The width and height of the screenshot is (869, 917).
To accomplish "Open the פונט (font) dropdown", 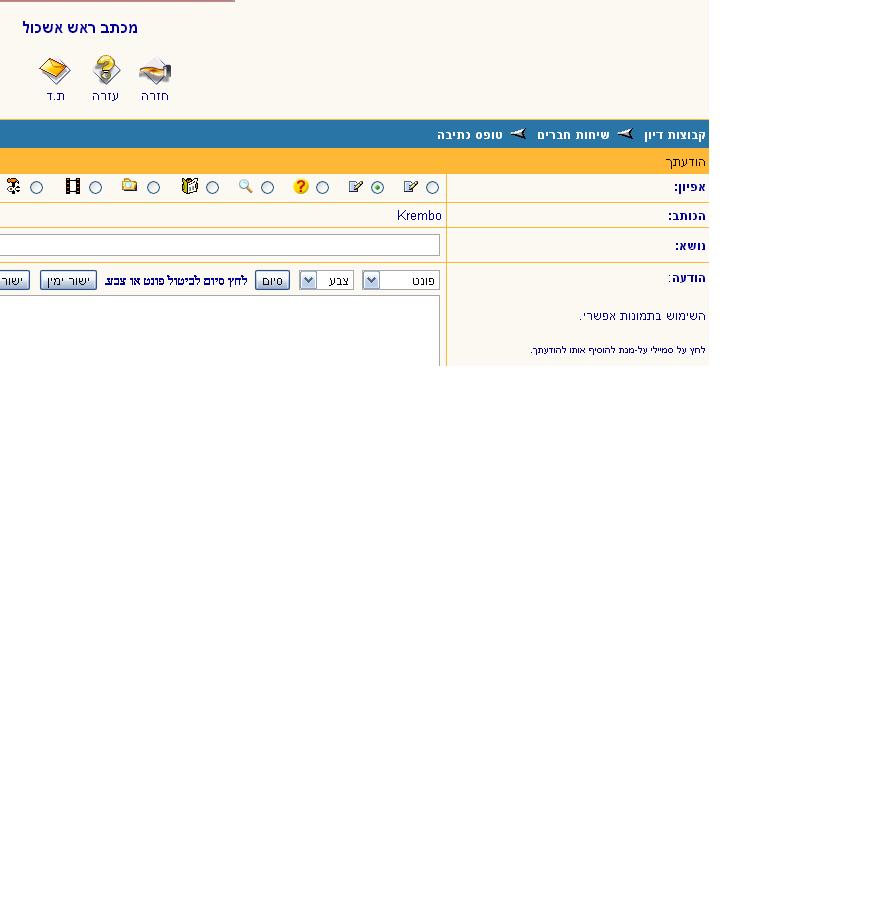I will (401, 281).
